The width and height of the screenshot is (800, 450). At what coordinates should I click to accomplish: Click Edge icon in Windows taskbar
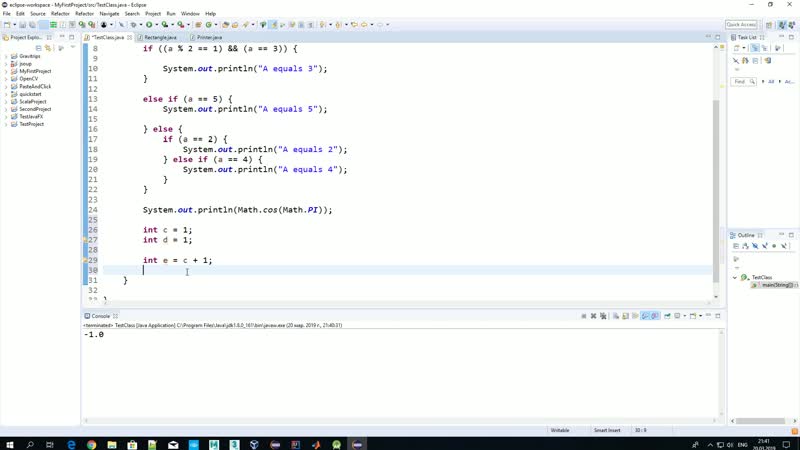coord(71,444)
